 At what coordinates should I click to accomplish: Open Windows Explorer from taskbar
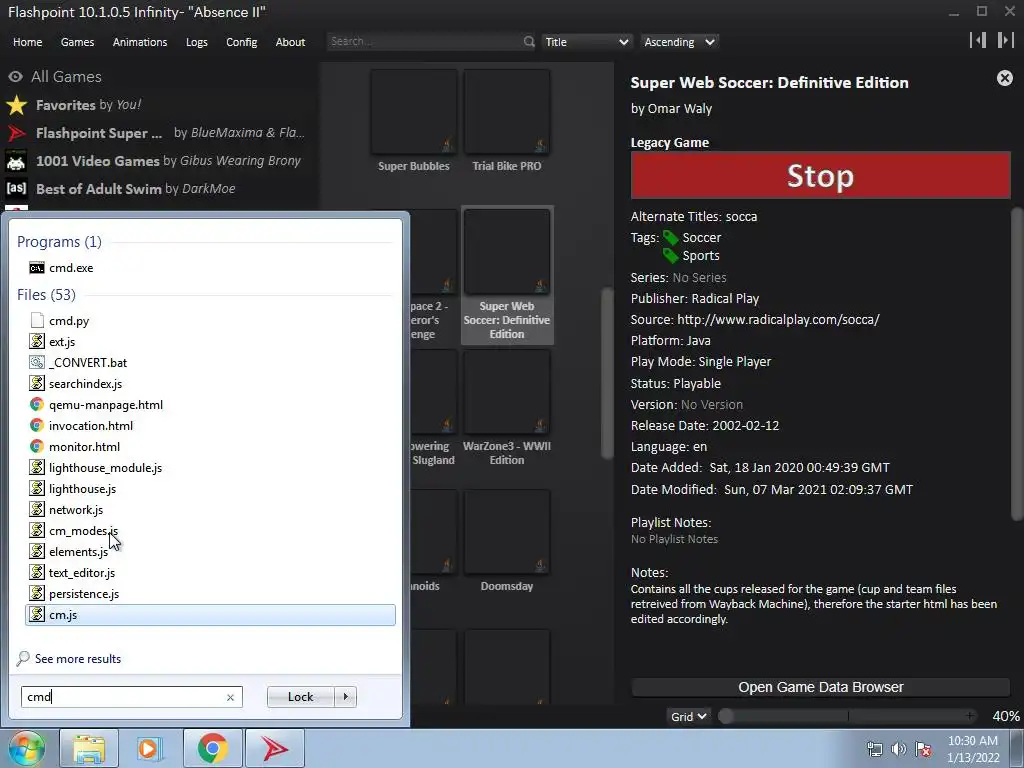point(89,748)
